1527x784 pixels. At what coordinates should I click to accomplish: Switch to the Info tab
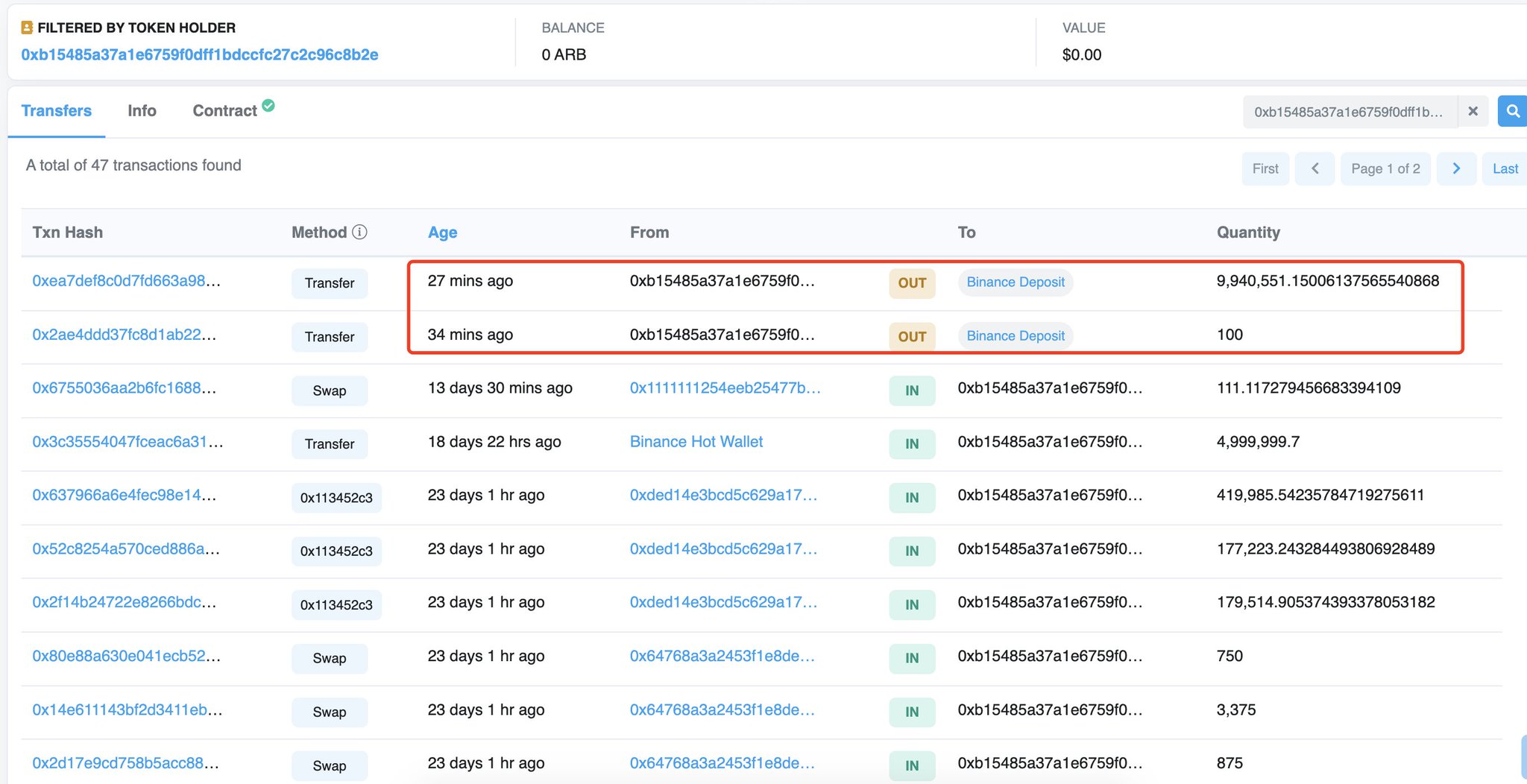[x=142, y=110]
